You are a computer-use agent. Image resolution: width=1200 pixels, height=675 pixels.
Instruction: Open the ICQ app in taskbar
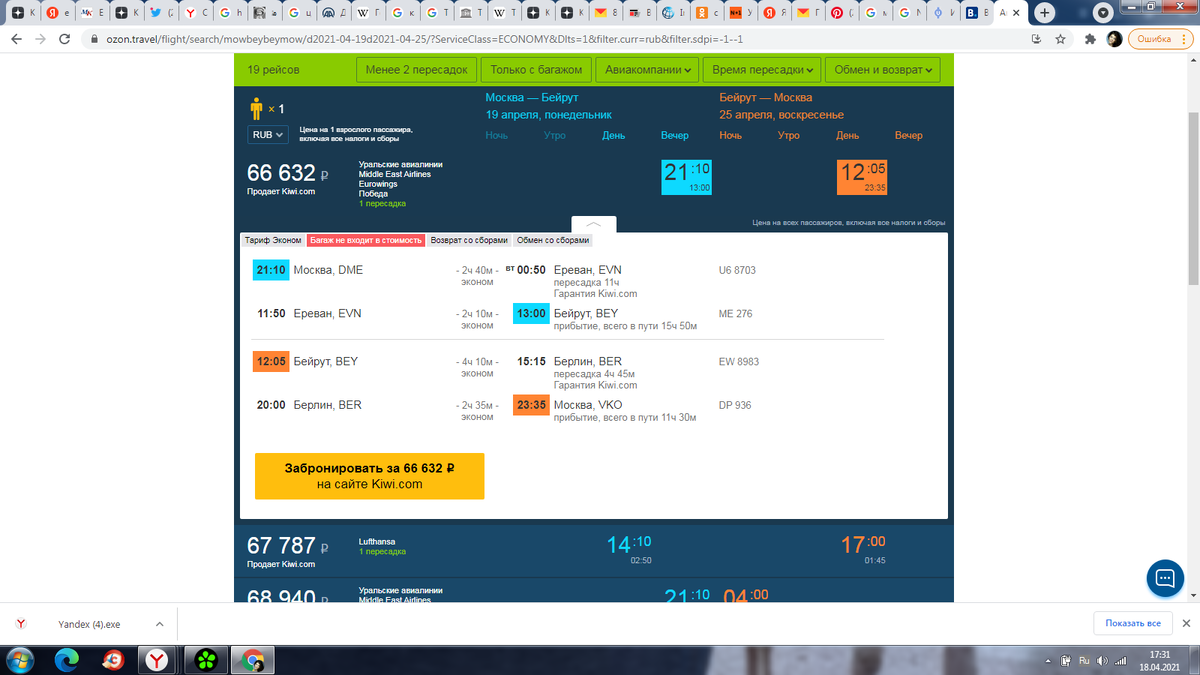(x=205, y=660)
